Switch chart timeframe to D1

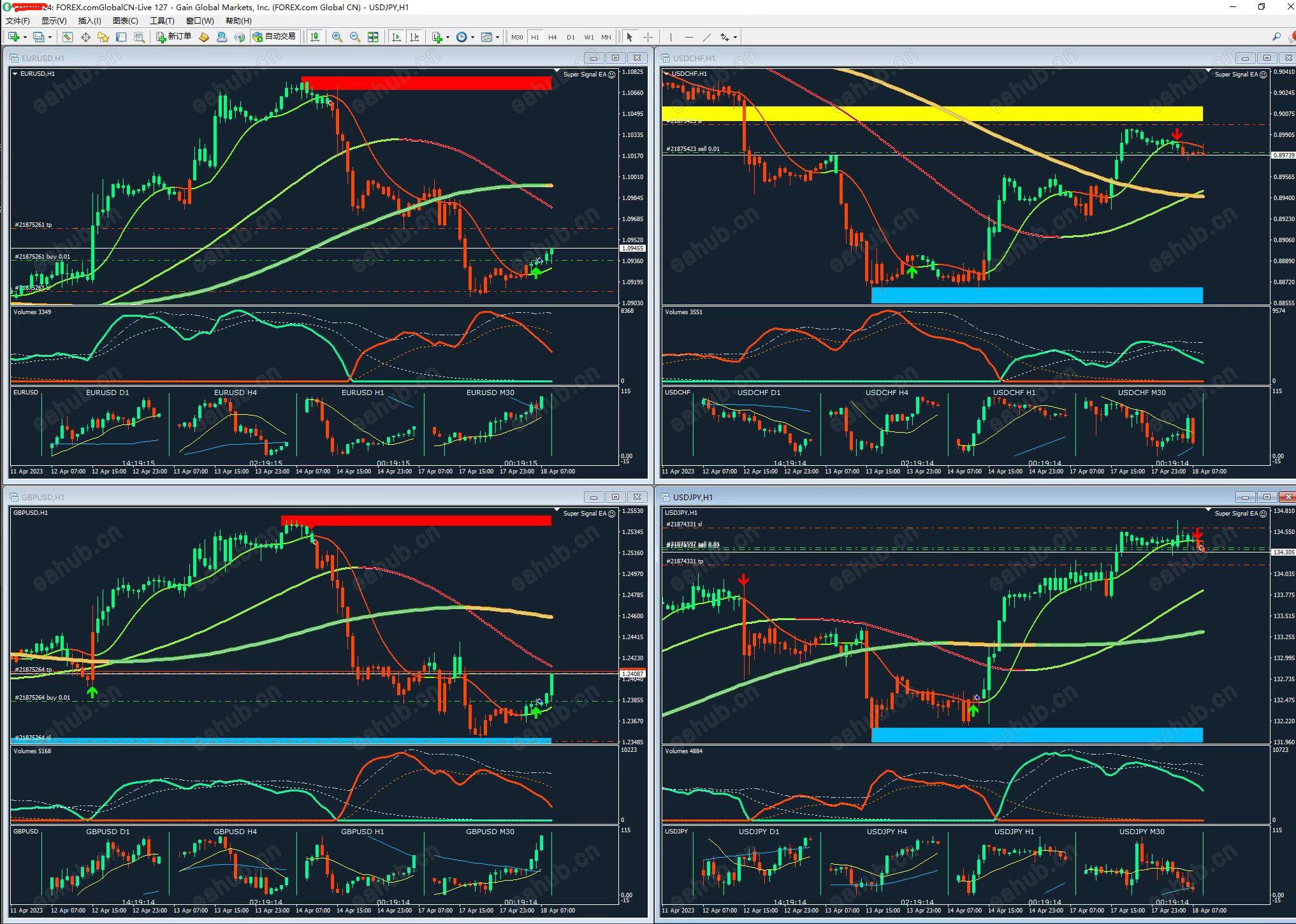[571, 37]
